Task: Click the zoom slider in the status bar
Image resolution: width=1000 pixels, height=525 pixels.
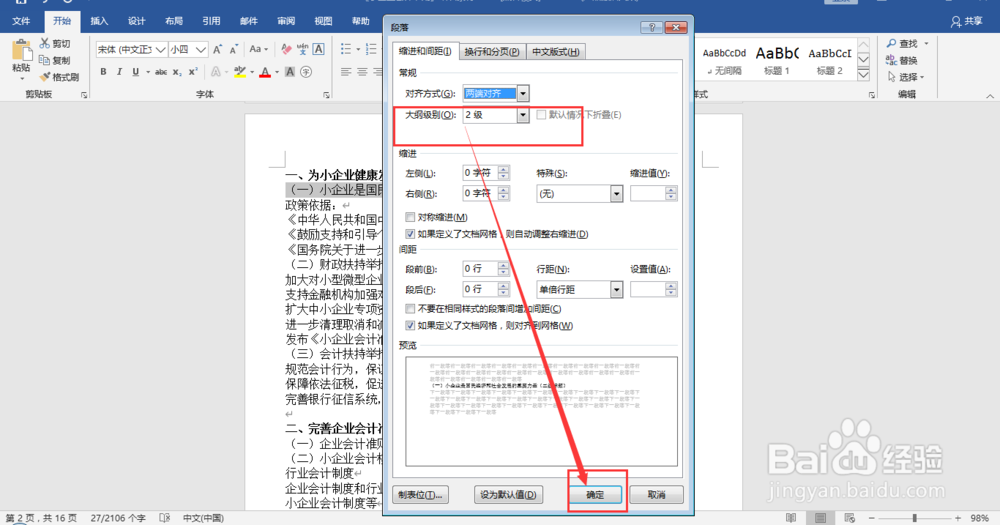Action: (914, 518)
